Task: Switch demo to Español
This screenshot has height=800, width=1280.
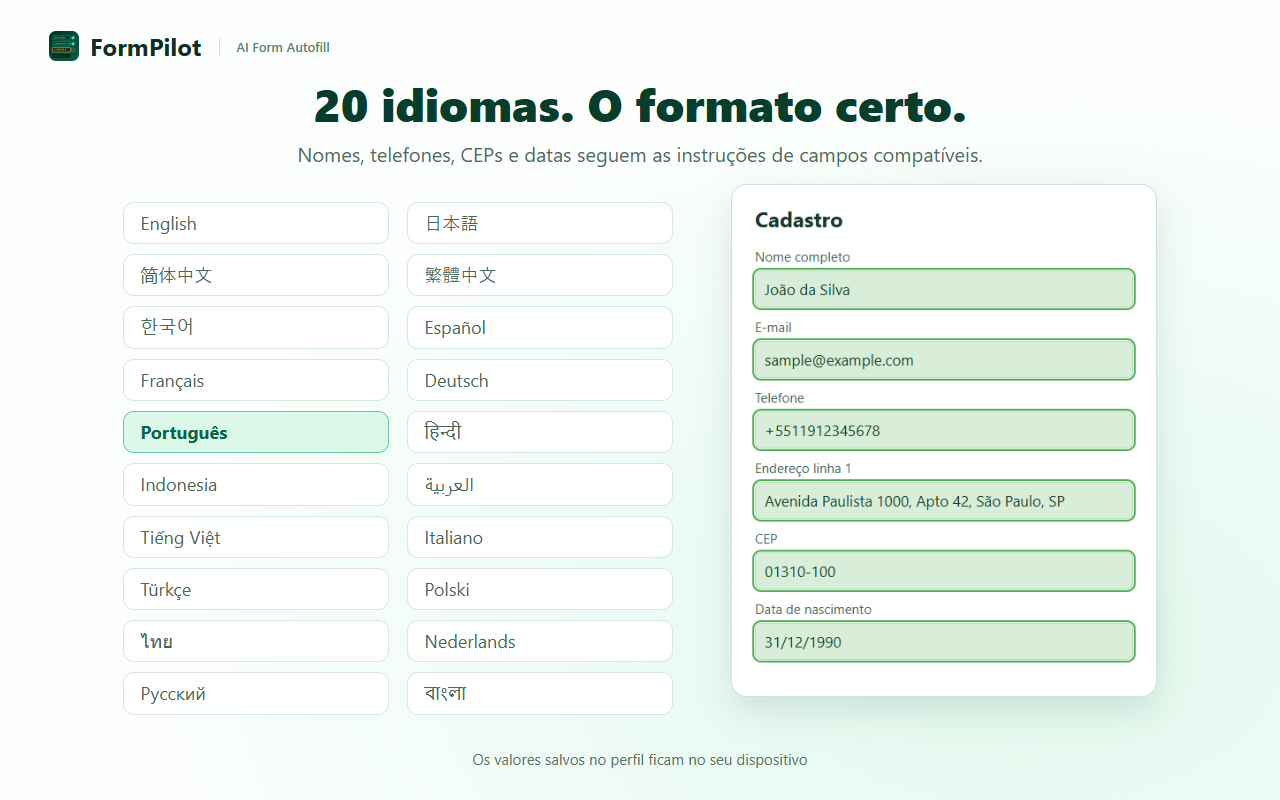Action: point(540,327)
